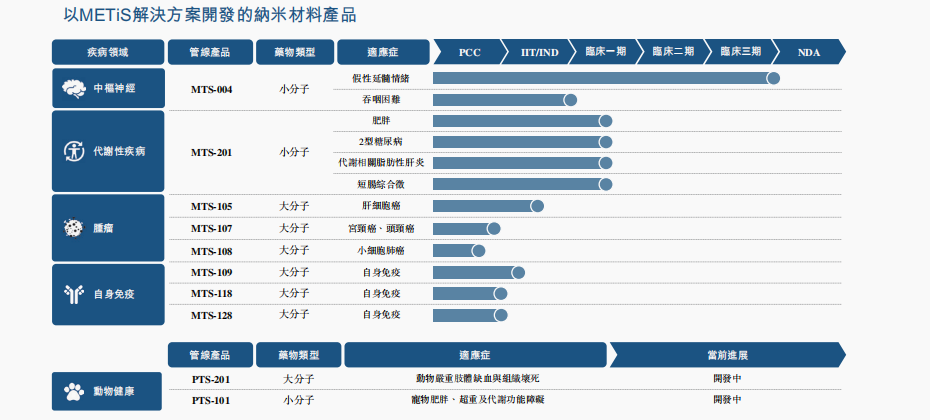Click the paw print icon for 動物健康
930x420 pixels.
tap(73, 390)
